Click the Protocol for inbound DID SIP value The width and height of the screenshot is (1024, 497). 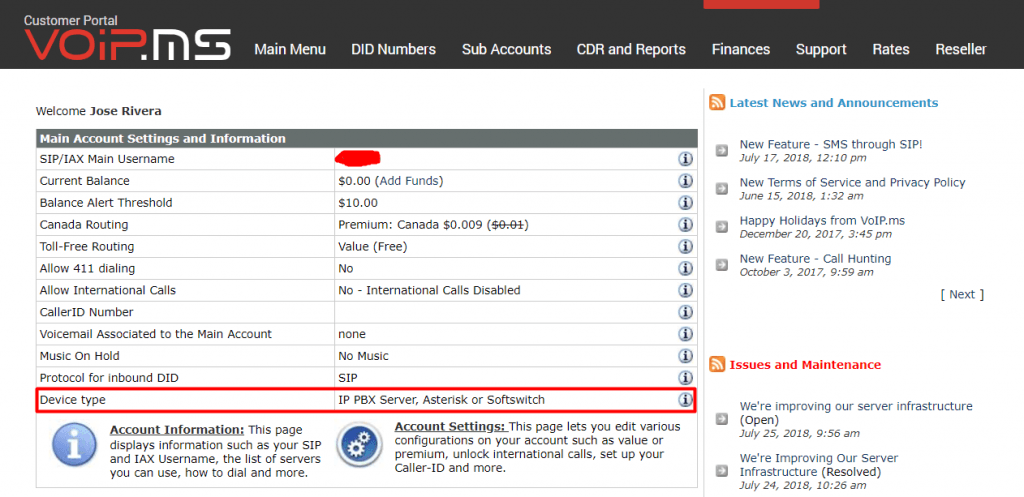point(347,377)
